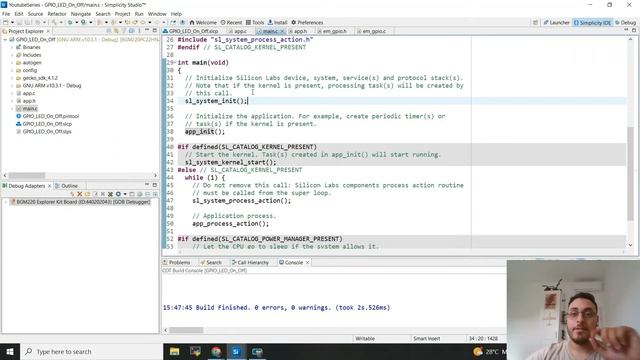Open the Navigate menu
The image size is (640, 360).
click(81, 14)
